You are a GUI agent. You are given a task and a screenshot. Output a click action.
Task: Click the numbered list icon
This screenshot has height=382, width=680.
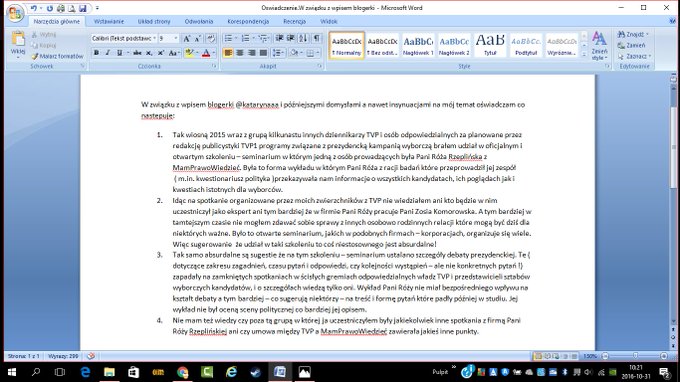pyautogui.click(x=245, y=39)
